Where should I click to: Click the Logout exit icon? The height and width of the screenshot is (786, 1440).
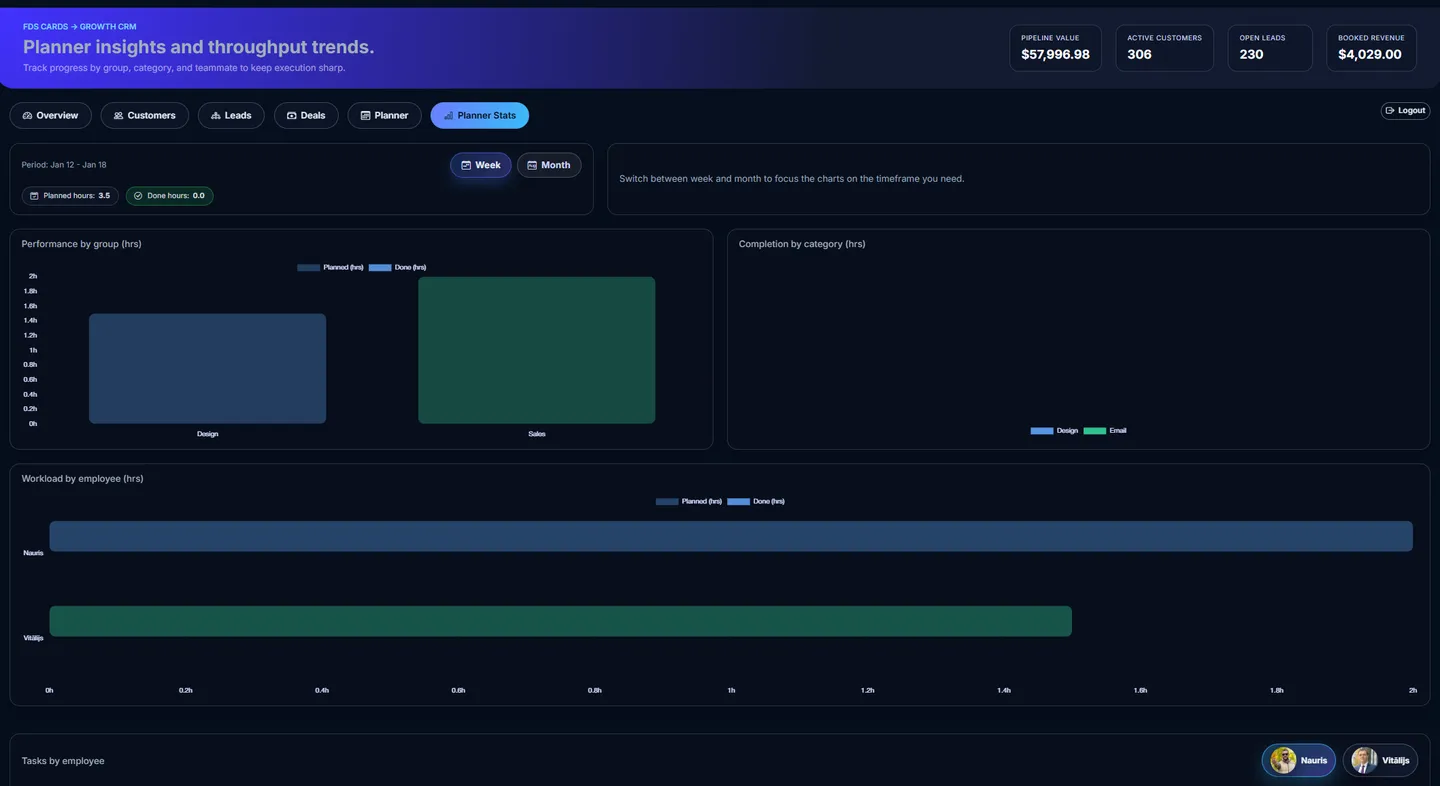pyautogui.click(x=1390, y=110)
